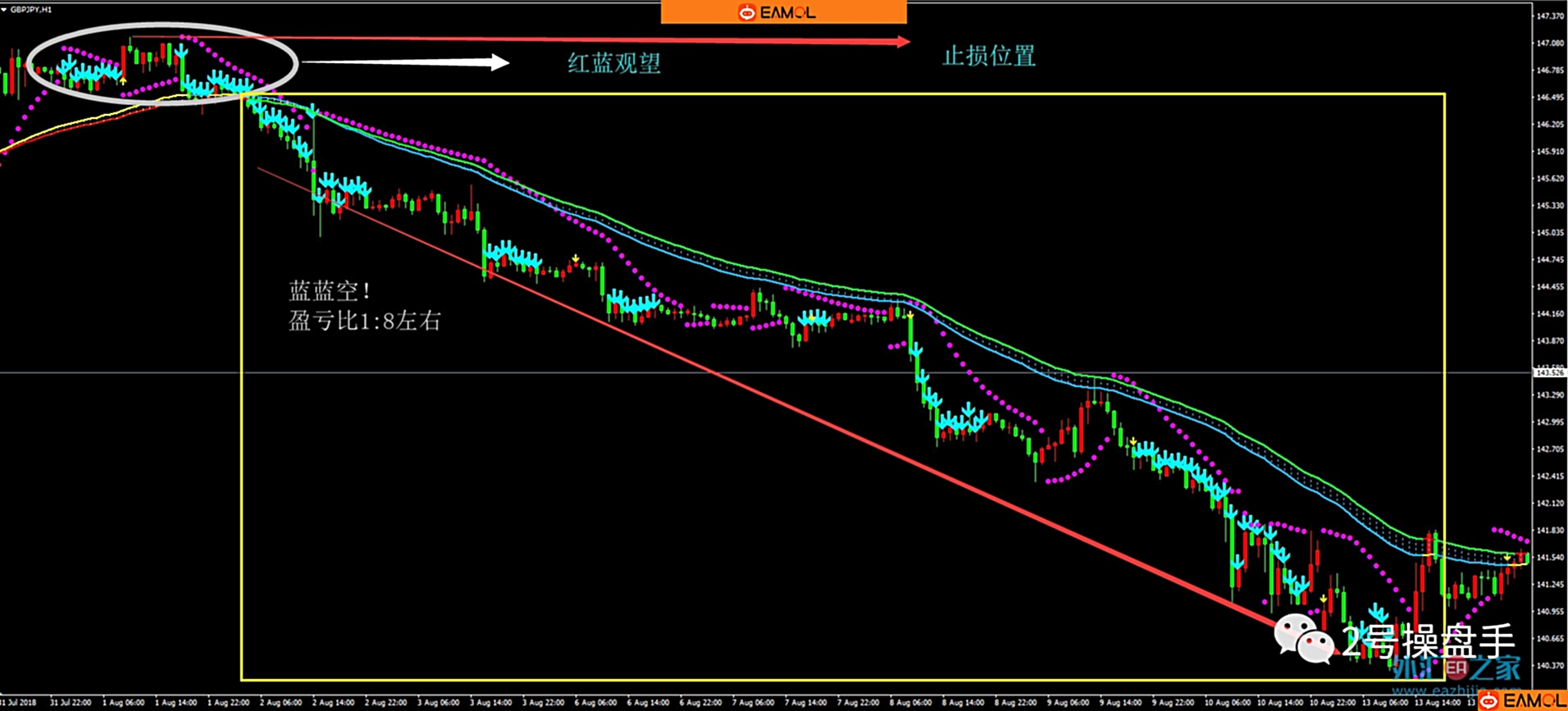Click the 143.526 current price marker

[1549, 373]
